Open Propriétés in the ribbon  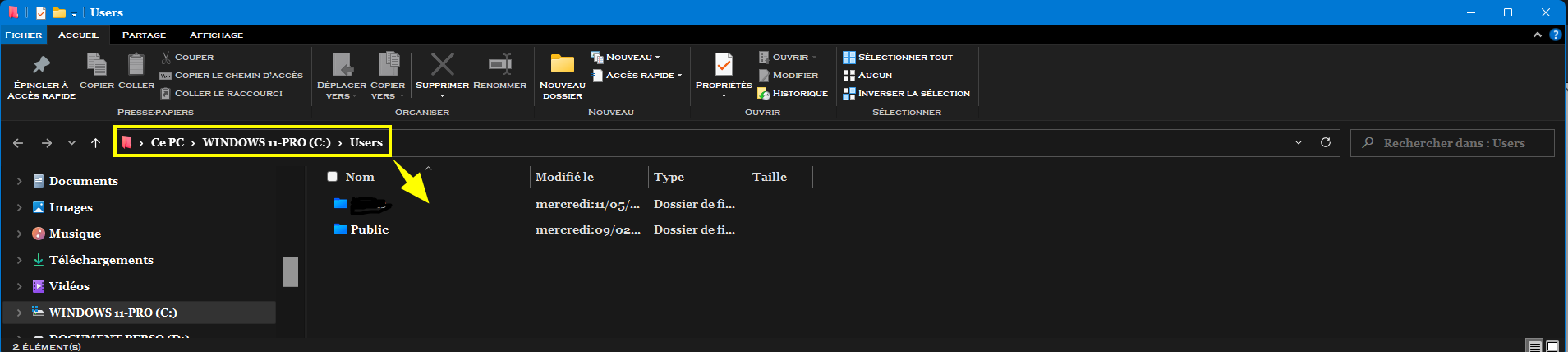click(x=724, y=76)
